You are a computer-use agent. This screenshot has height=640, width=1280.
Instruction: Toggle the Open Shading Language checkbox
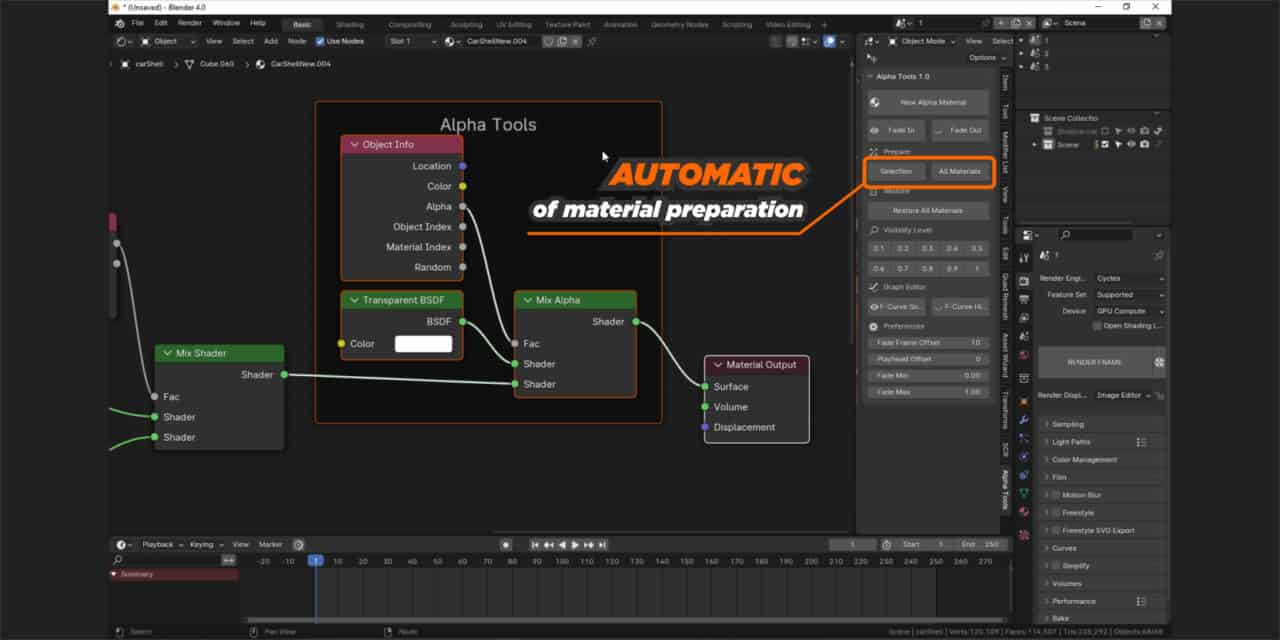point(1097,326)
